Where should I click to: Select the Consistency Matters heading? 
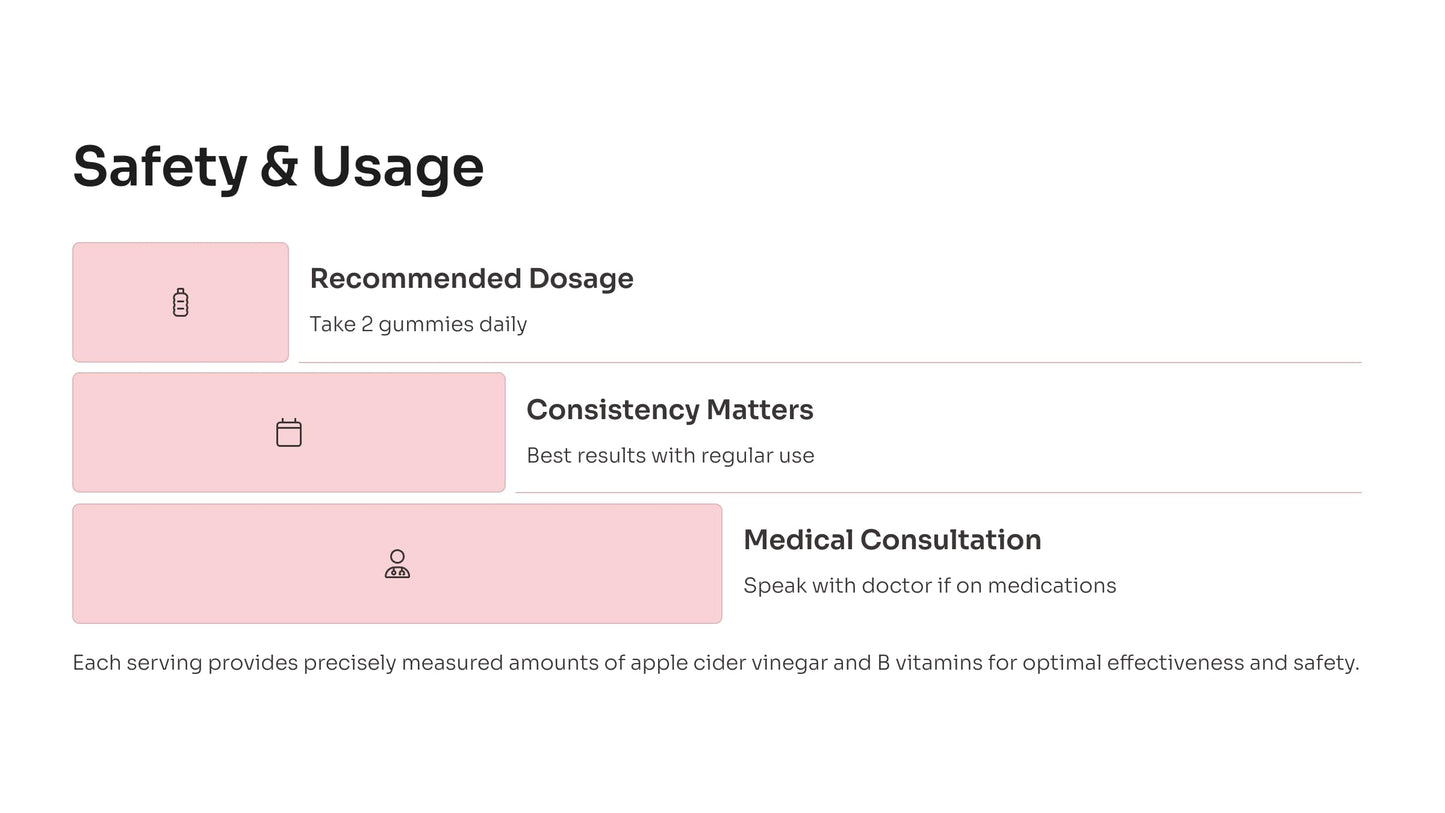tap(670, 409)
